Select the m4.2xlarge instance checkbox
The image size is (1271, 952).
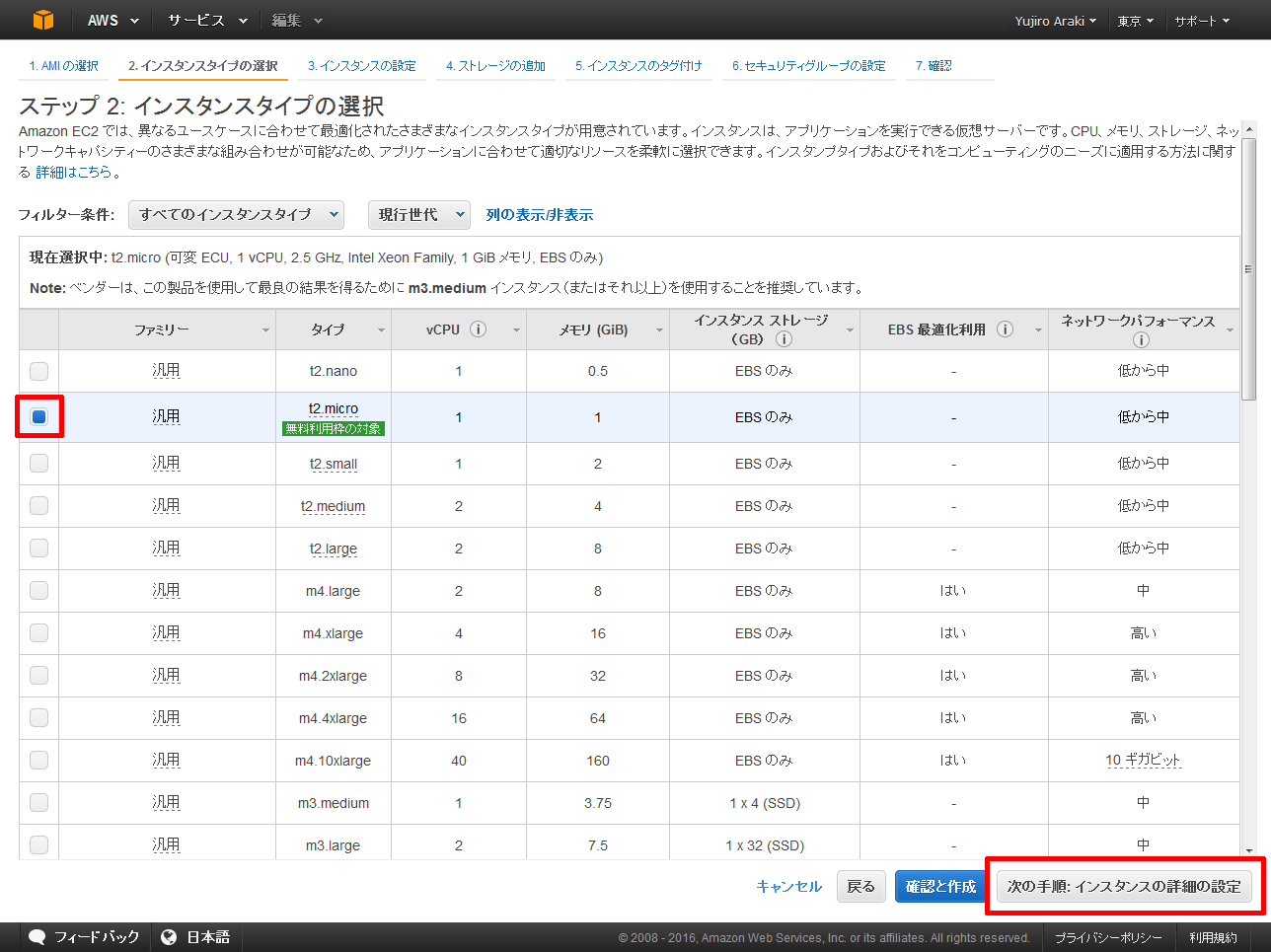pos(38,675)
